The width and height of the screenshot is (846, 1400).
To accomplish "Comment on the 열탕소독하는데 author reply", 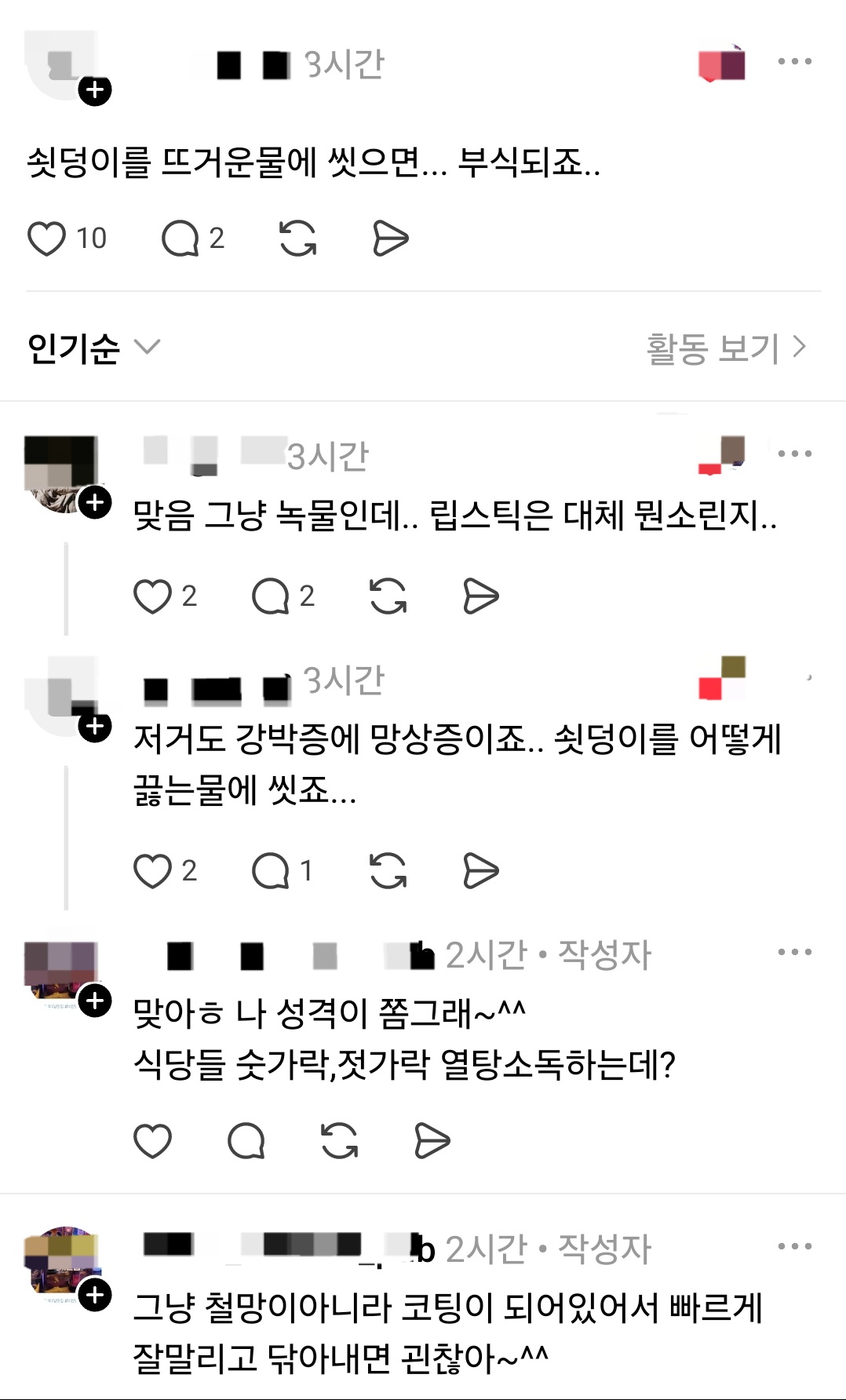I will [246, 1141].
